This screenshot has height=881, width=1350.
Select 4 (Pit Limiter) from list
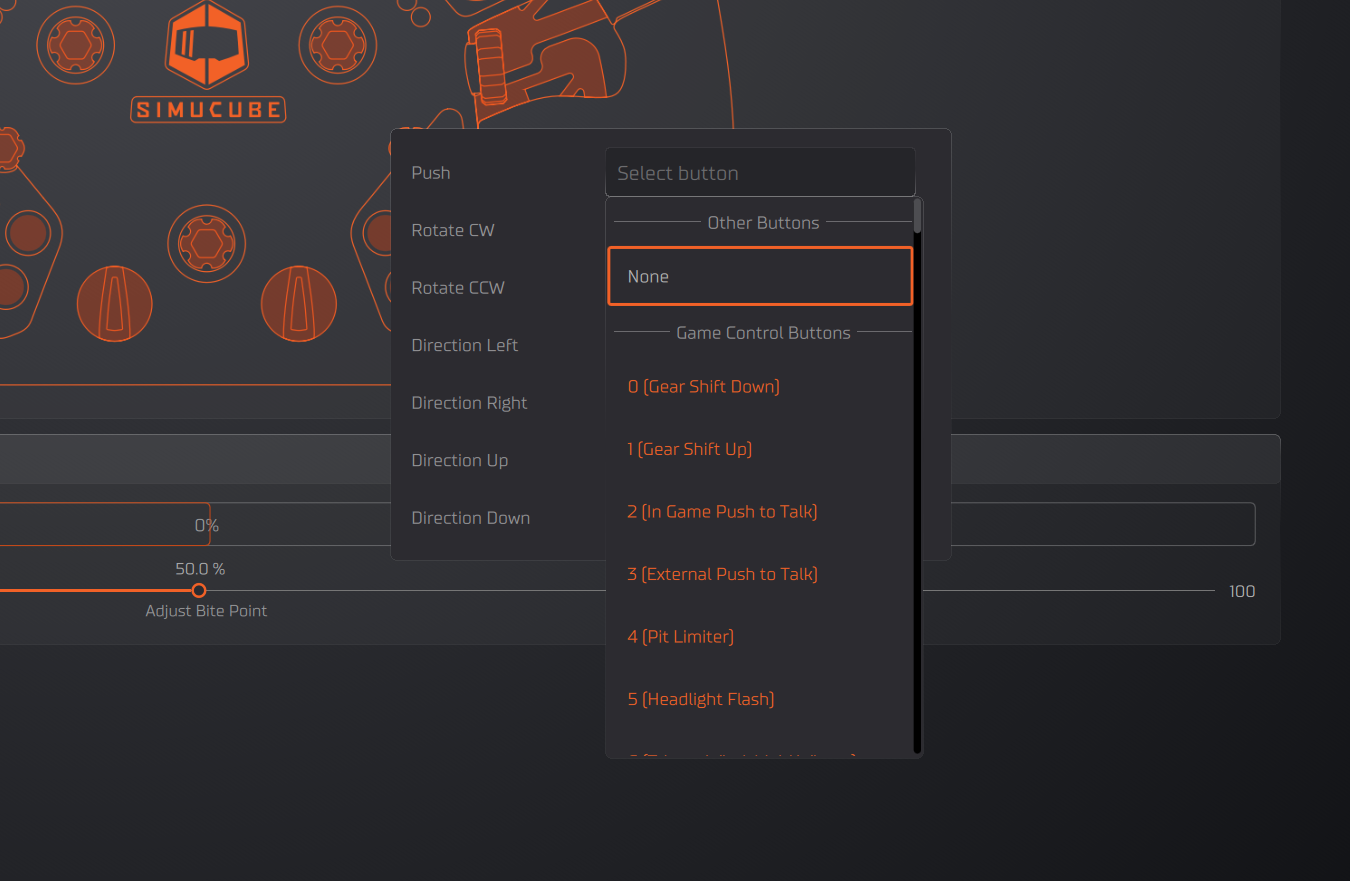click(680, 637)
